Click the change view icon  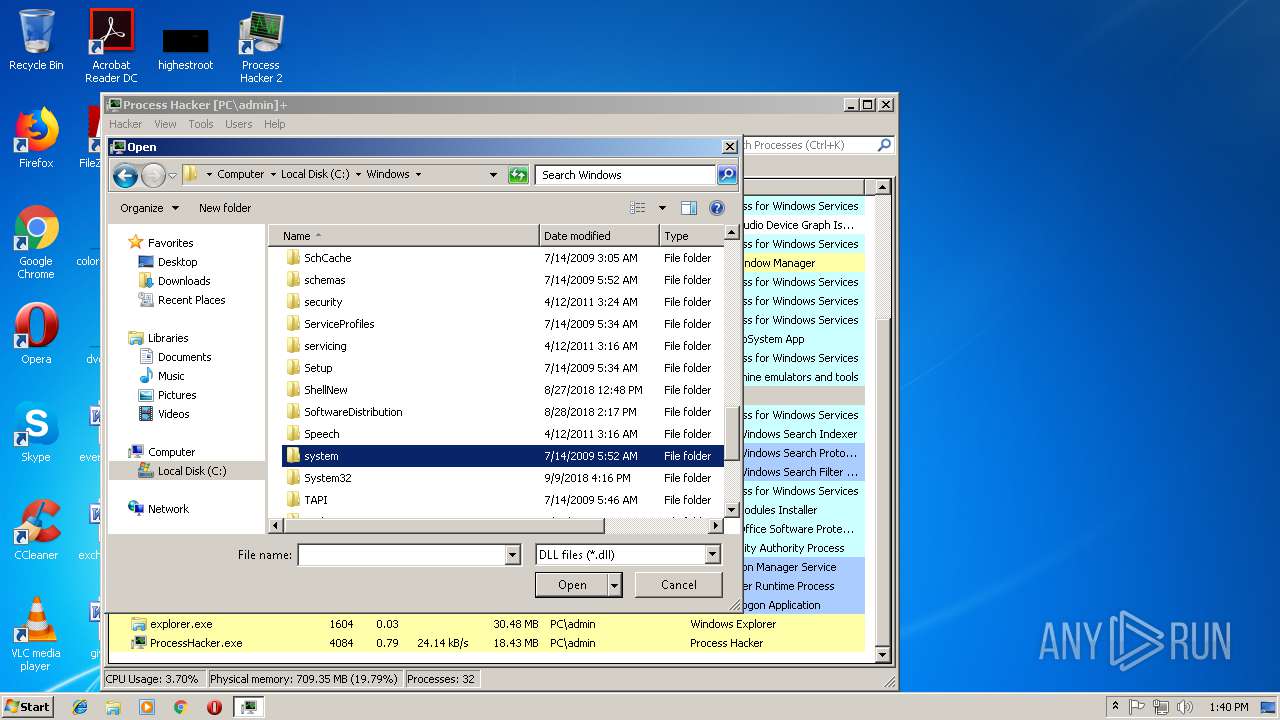point(638,208)
